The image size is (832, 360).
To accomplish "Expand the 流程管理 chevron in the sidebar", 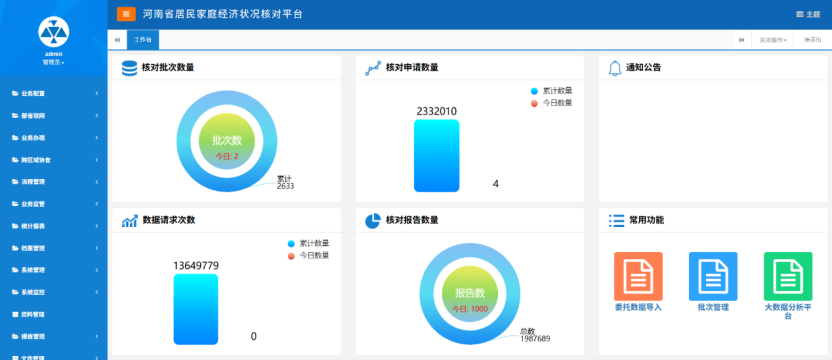I will click(97, 182).
